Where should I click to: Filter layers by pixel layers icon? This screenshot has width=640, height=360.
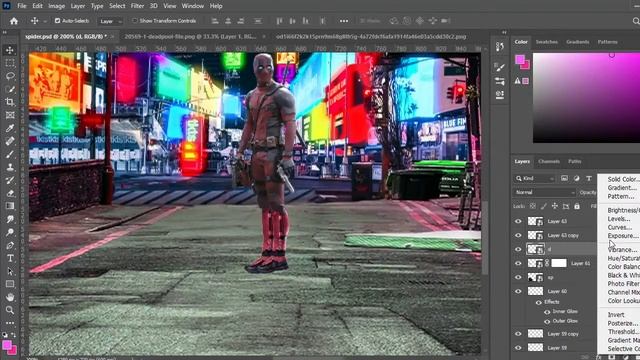[564, 178]
